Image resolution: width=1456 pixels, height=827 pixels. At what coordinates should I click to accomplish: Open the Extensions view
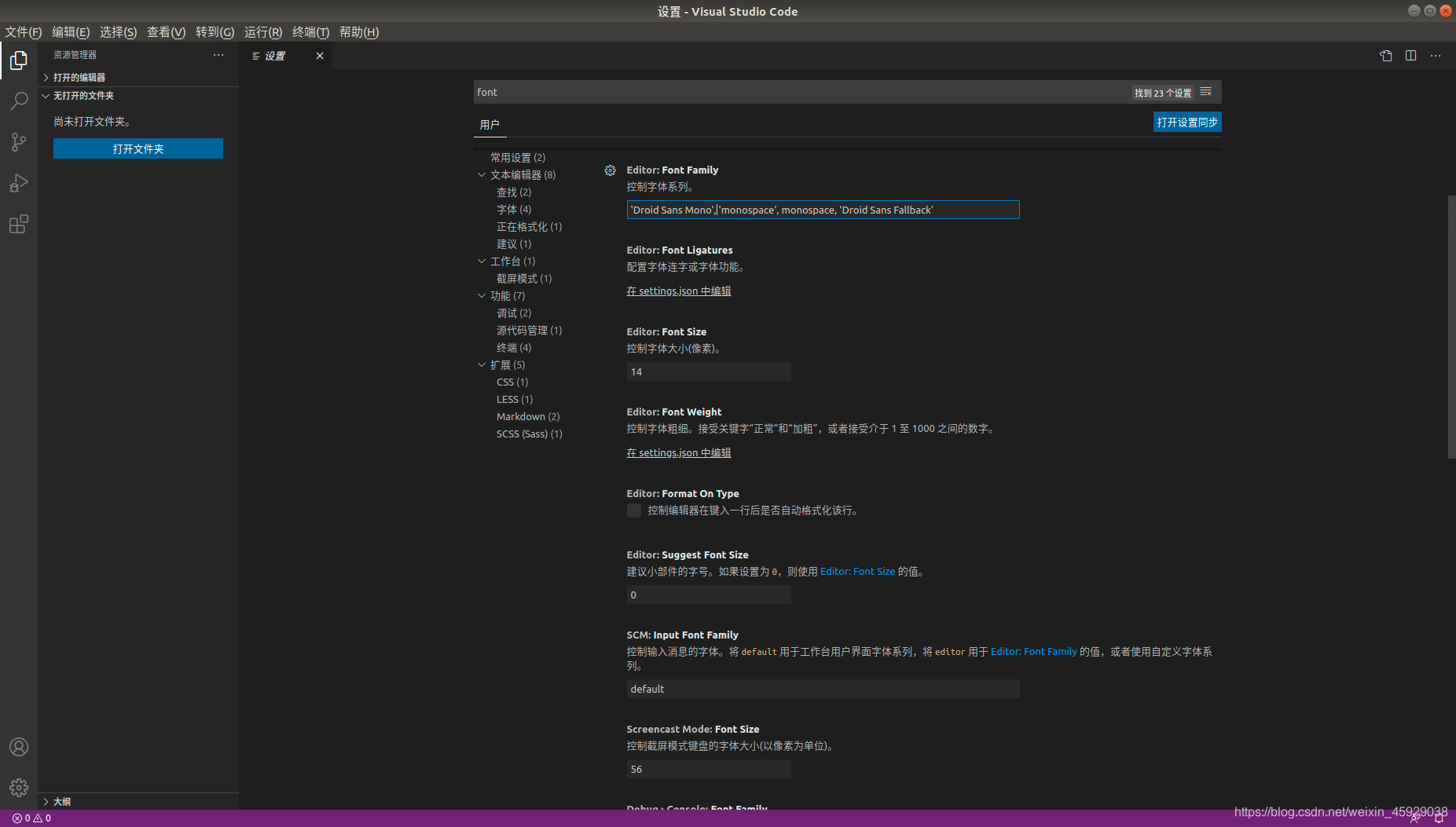pyautogui.click(x=19, y=224)
